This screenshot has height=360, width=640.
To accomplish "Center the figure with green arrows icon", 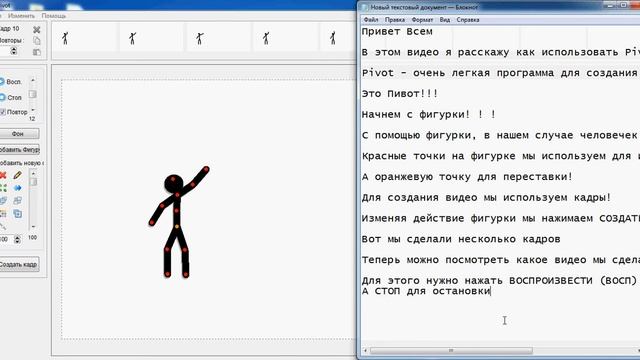I will point(3,188).
